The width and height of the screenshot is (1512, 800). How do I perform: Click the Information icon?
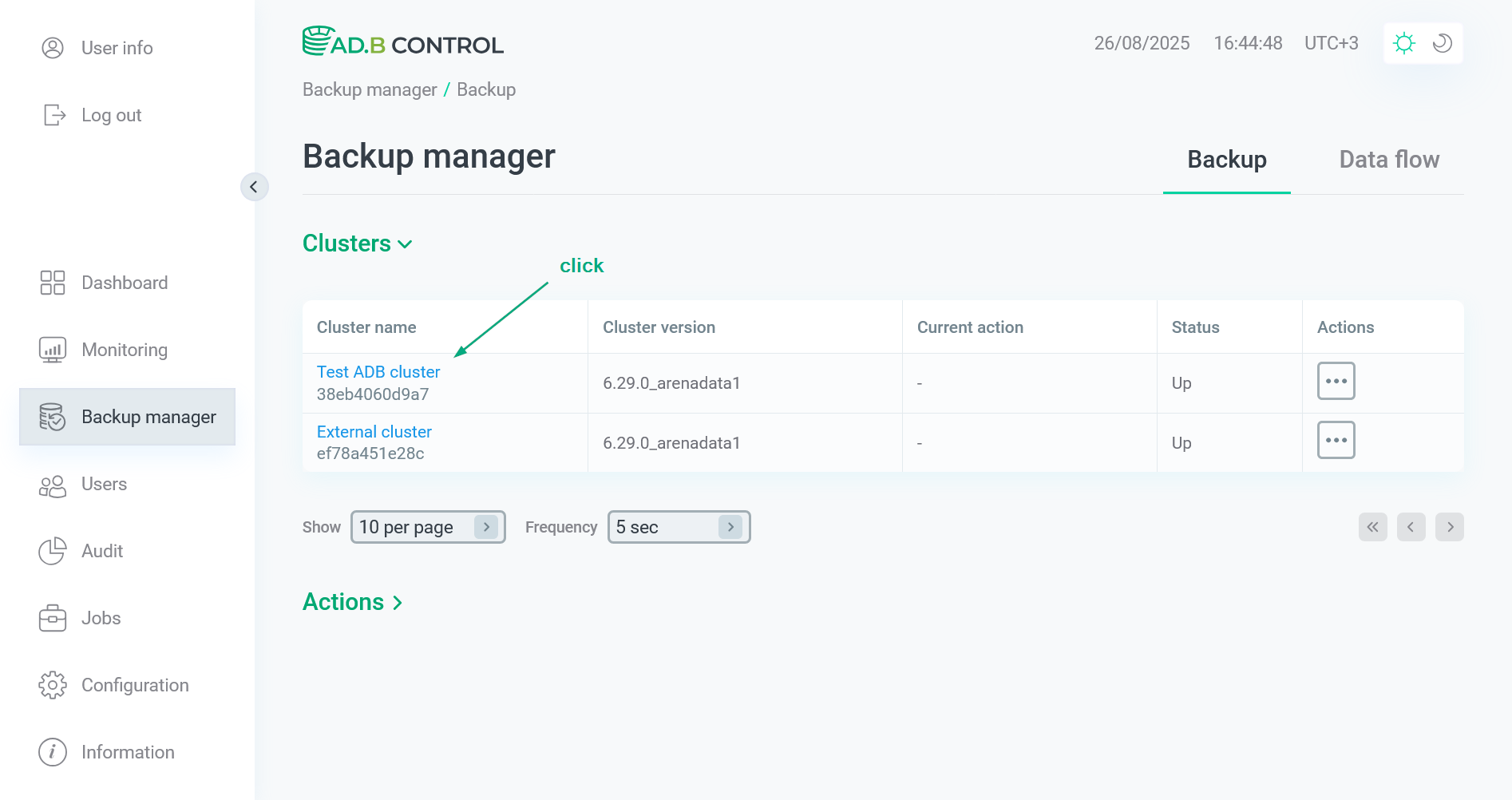click(53, 751)
